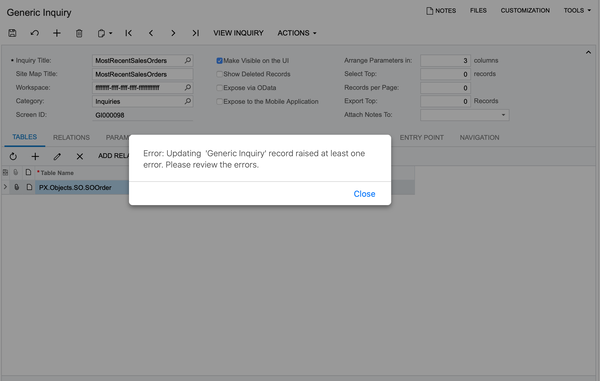Viewport: 600px width, 381px height.
Task: Go to last record icon
Action: pyautogui.click(x=196, y=33)
